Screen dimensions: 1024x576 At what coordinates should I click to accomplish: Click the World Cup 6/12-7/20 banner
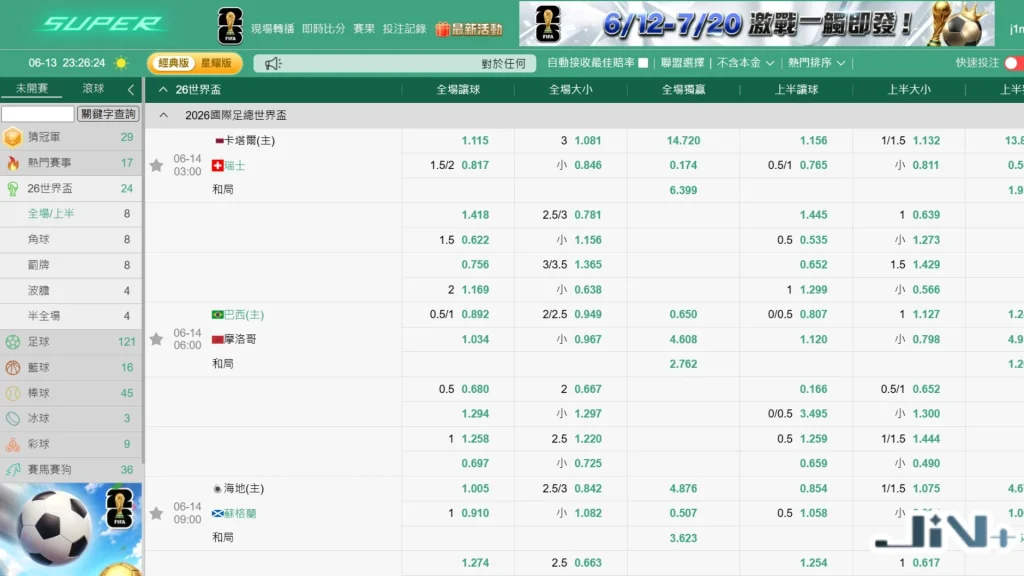(756, 24)
